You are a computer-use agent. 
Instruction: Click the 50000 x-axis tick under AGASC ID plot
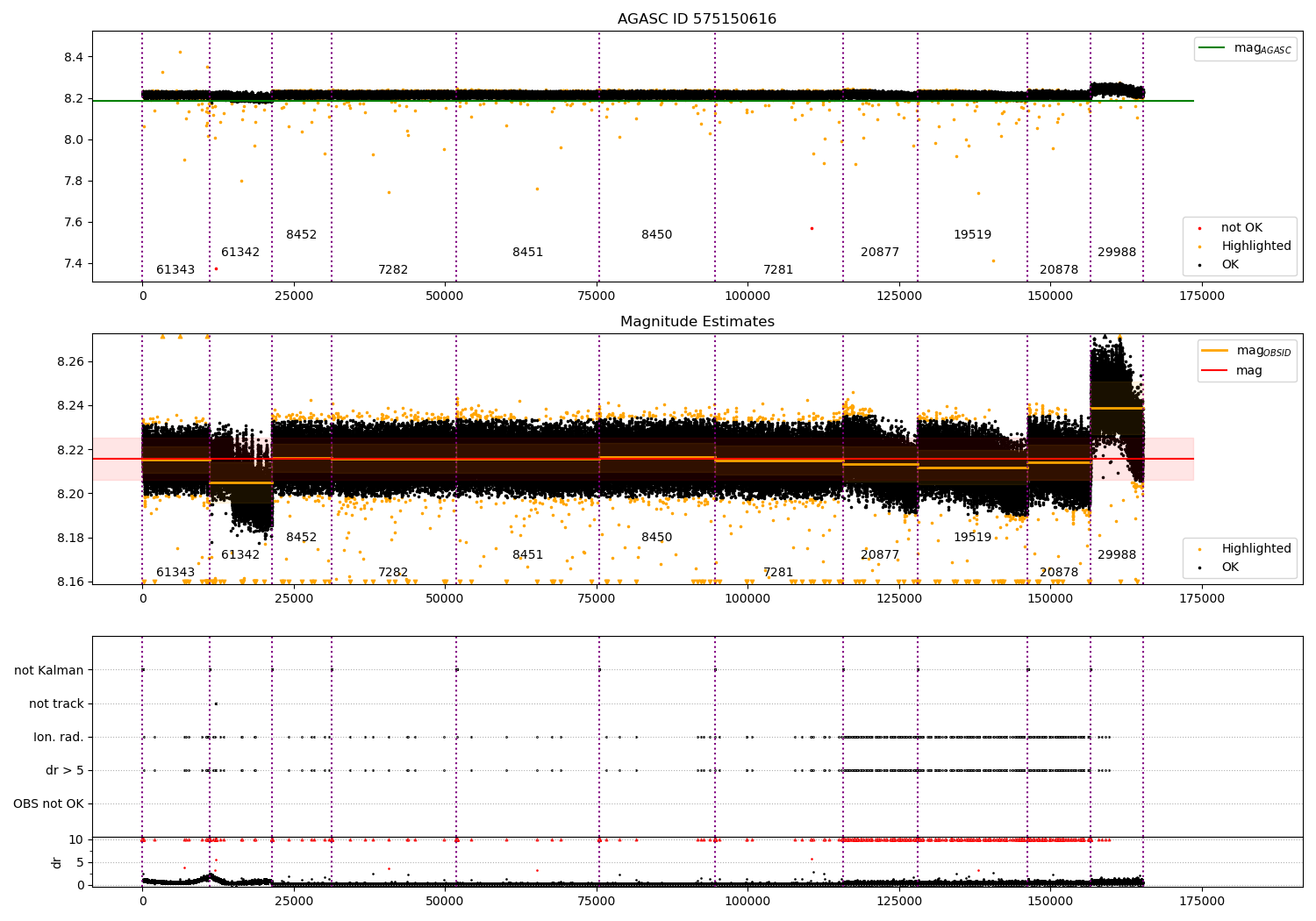pyautogui.click(x=445, y=296)
